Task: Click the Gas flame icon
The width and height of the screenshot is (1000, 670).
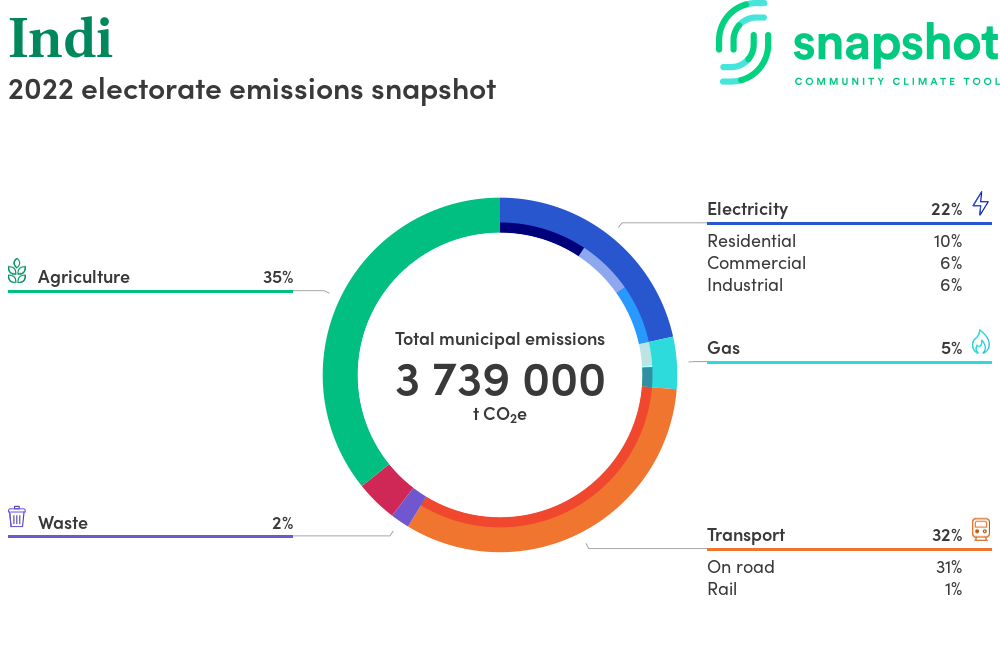Action: click(981, 342)
